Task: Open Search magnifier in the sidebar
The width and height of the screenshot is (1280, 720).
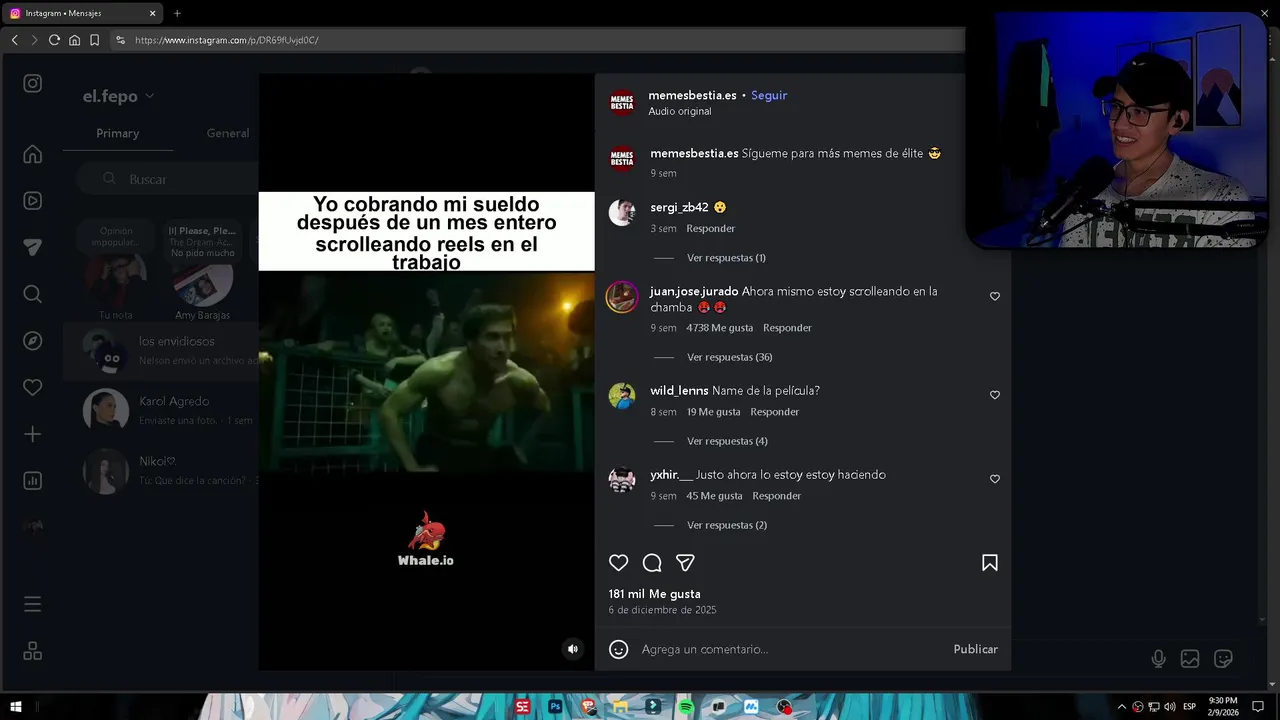Action: pos(33,294)
